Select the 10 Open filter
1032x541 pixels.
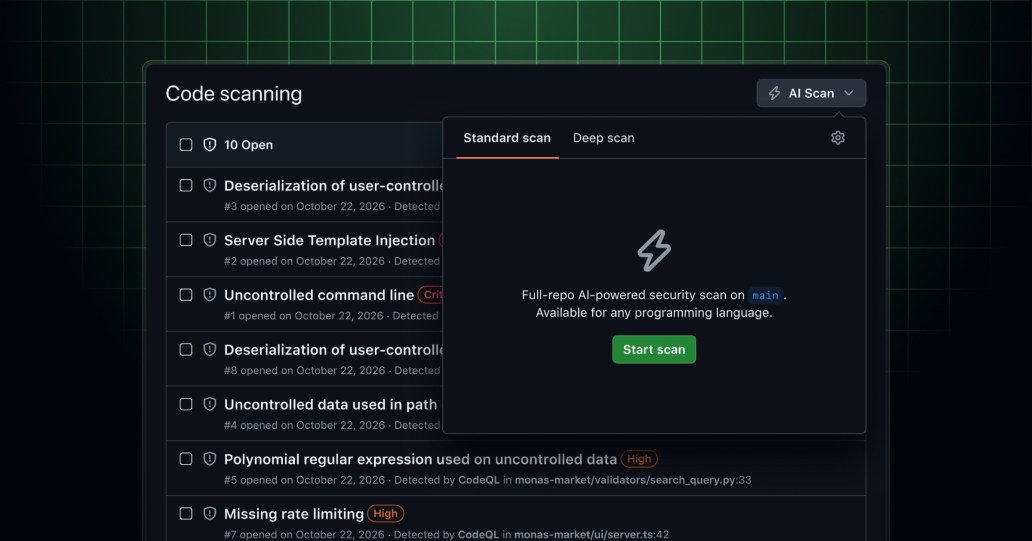pyautogui.click(x=248, y=145)
